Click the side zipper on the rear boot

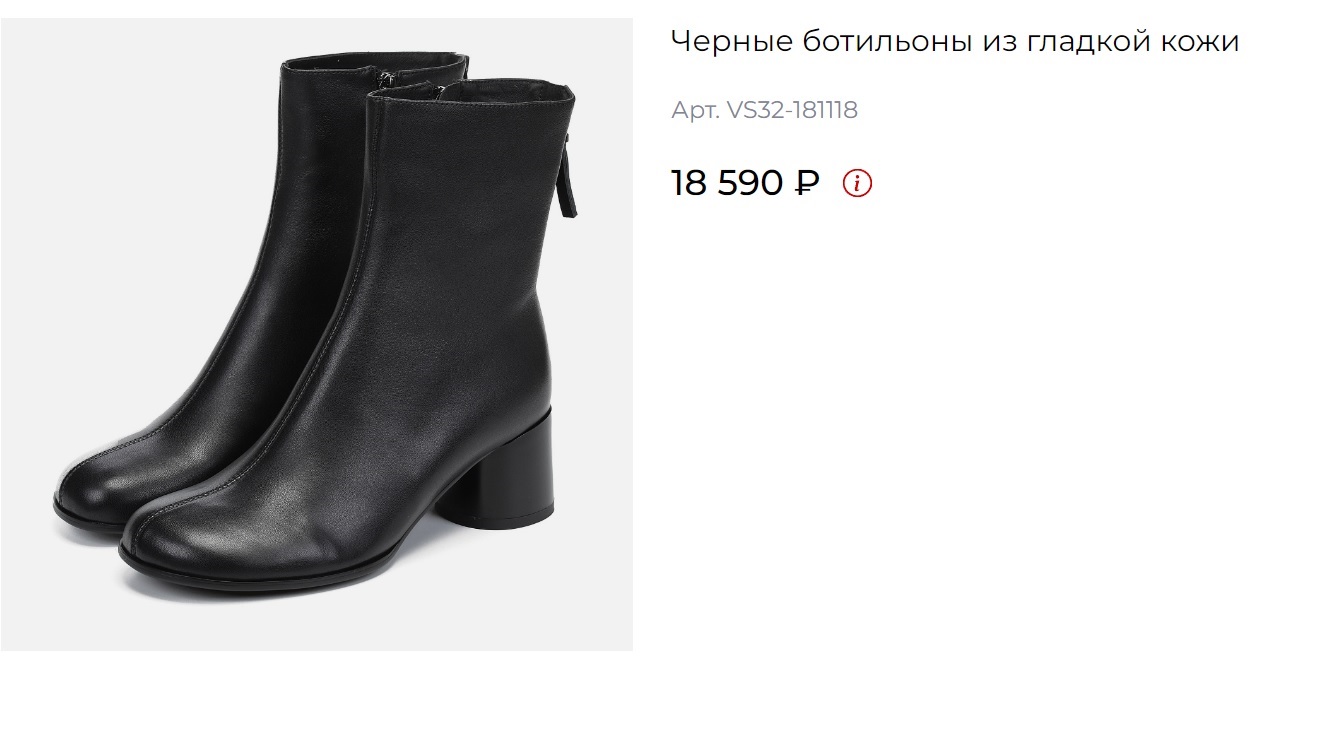click(x=387, y=76)
